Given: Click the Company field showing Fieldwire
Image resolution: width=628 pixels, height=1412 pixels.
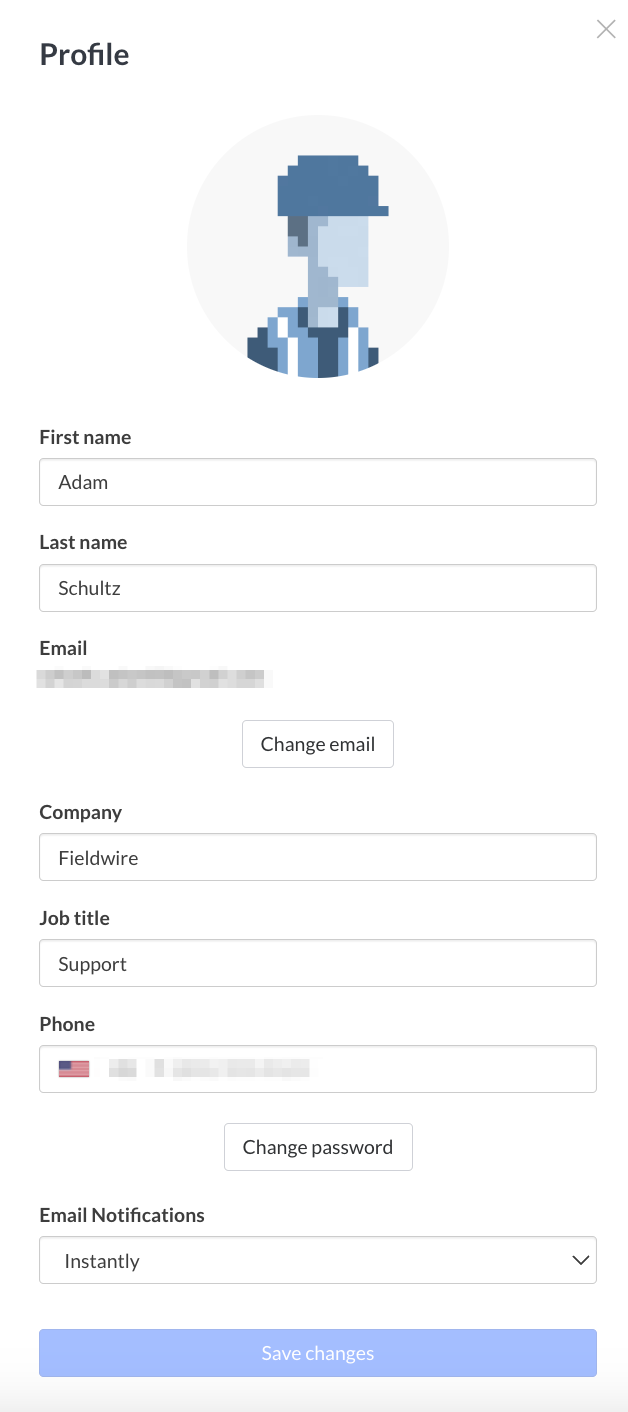Looking at the screenshot, I should [318, 857].
